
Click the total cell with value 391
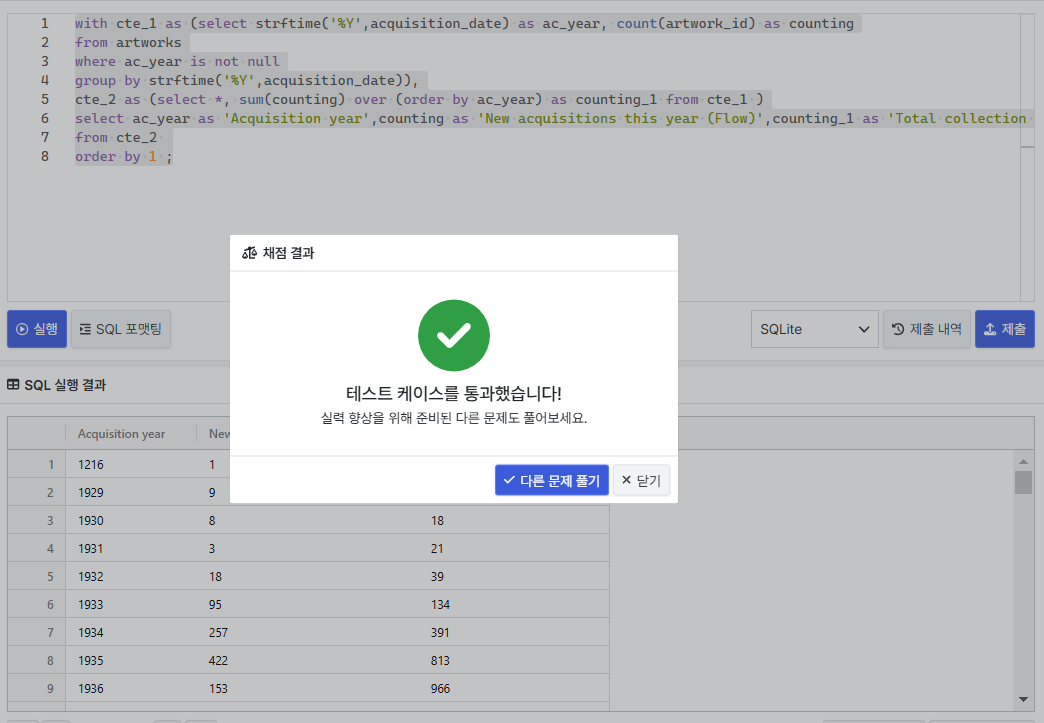(514, 632)
